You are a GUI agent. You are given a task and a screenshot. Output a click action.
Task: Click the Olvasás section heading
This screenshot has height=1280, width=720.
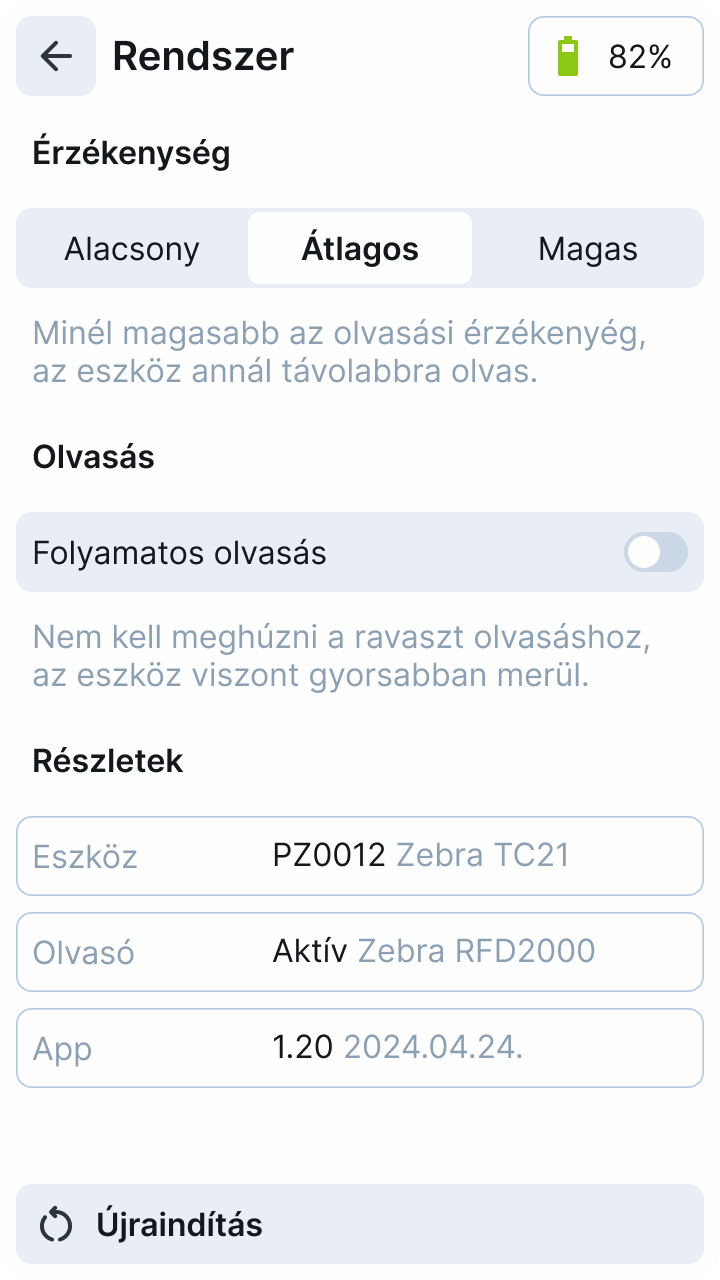point(94,457)
